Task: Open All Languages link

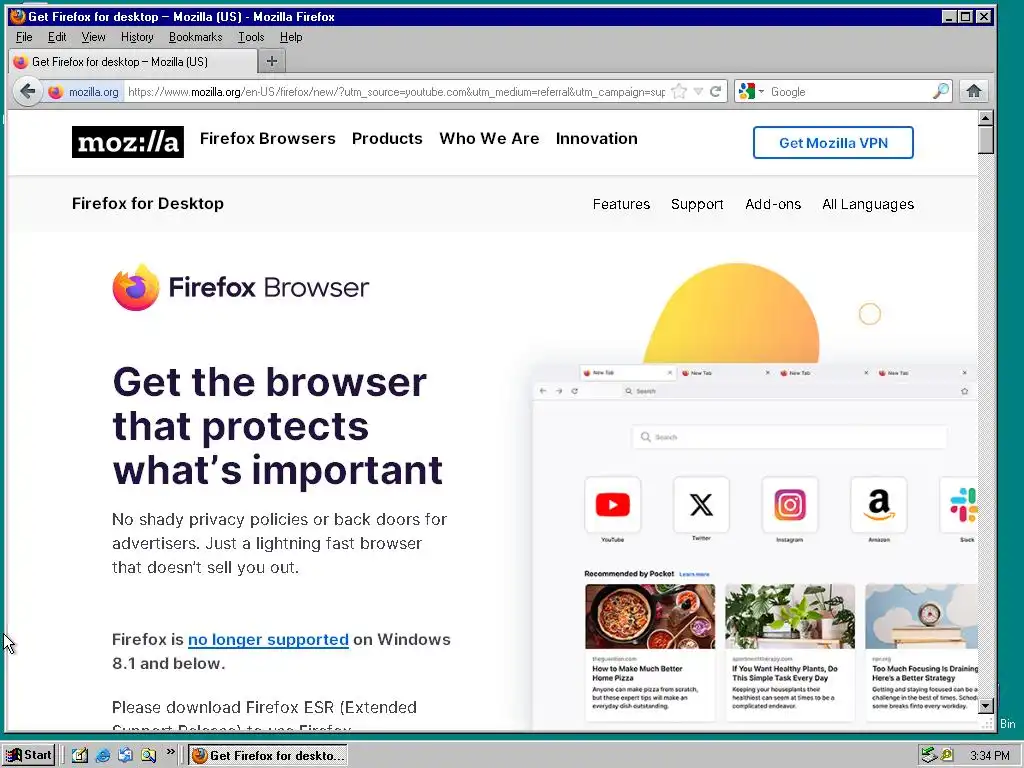Action: 868,204
